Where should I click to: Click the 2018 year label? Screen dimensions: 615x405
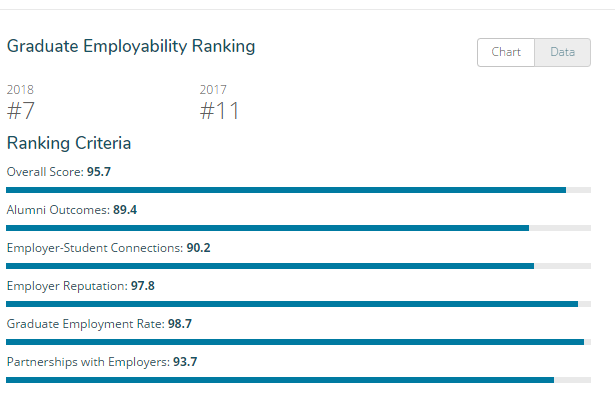tap(20, 89)
